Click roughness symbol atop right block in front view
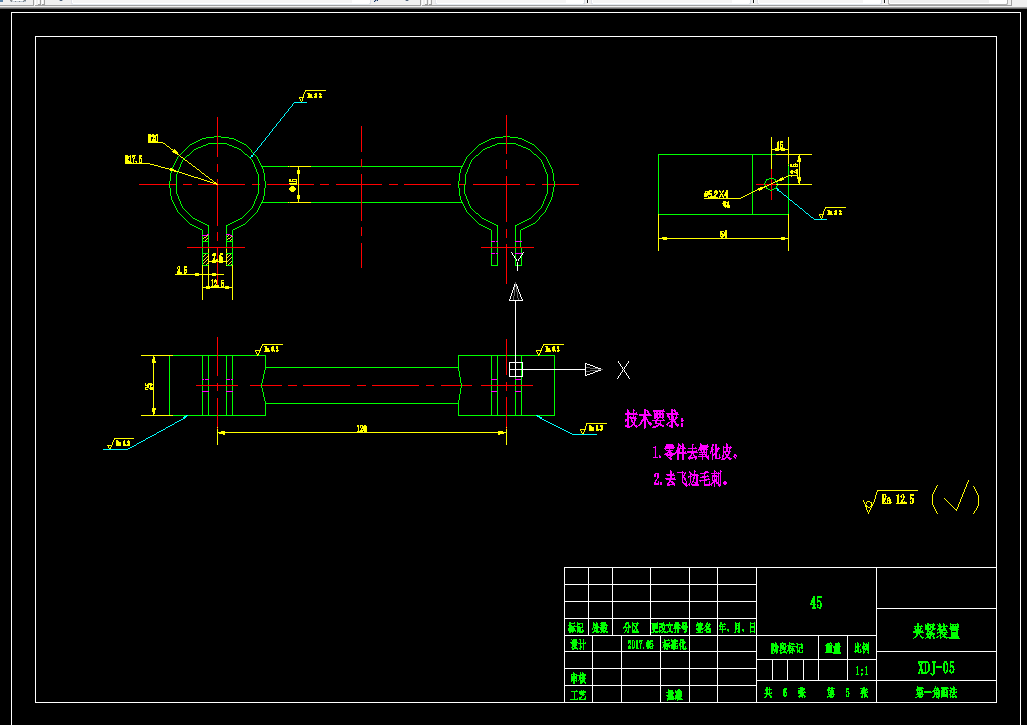This screenshot has width=1027, height=725. [x=550, y=349]
